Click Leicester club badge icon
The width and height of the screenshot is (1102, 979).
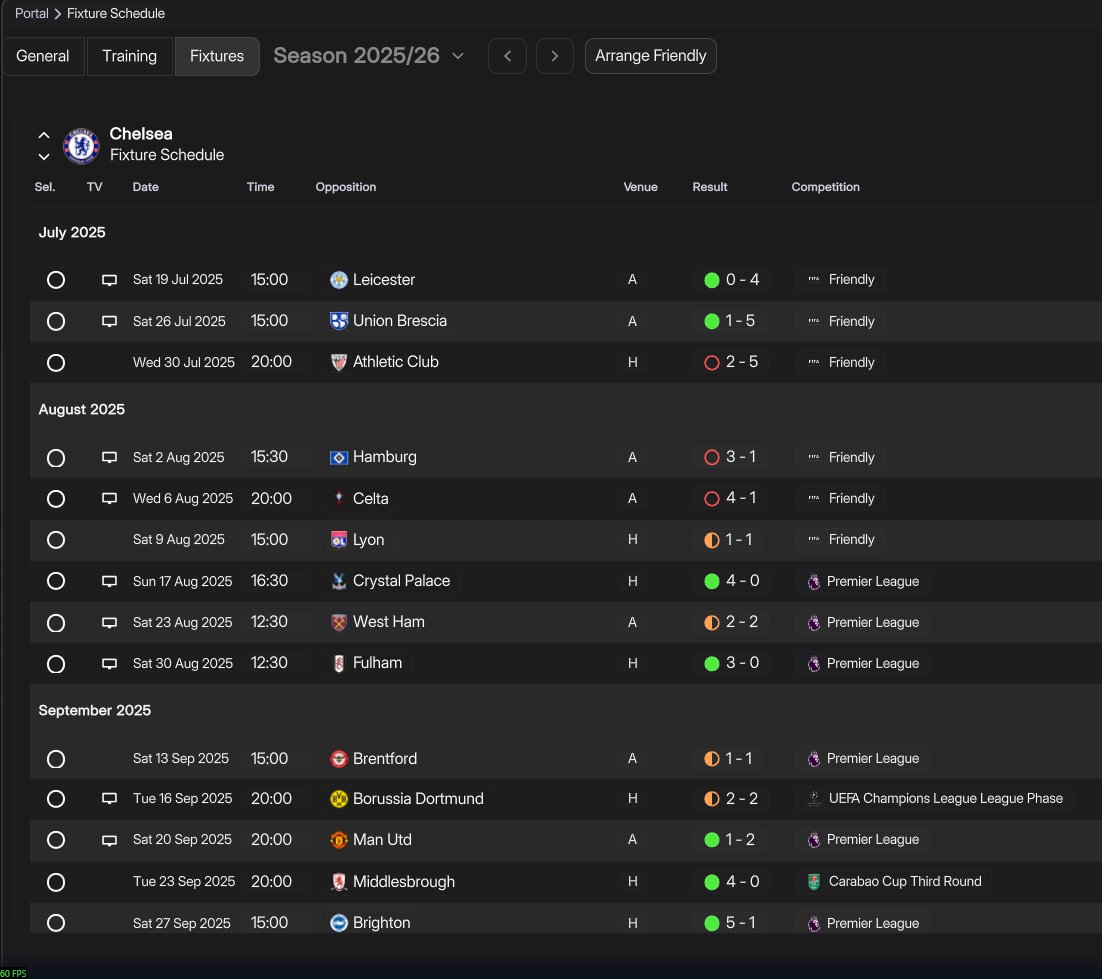point(339,280)
